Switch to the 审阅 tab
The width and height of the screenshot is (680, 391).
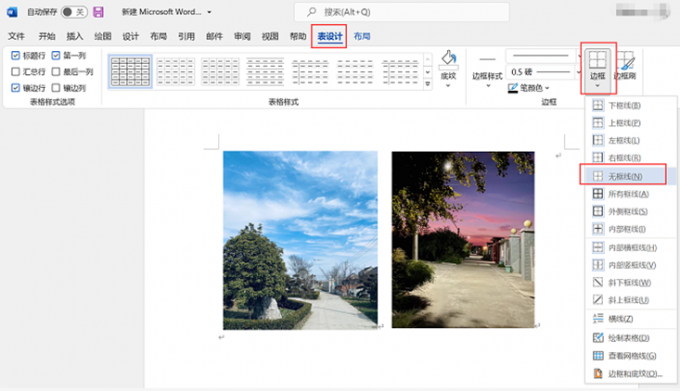point(242,36)
